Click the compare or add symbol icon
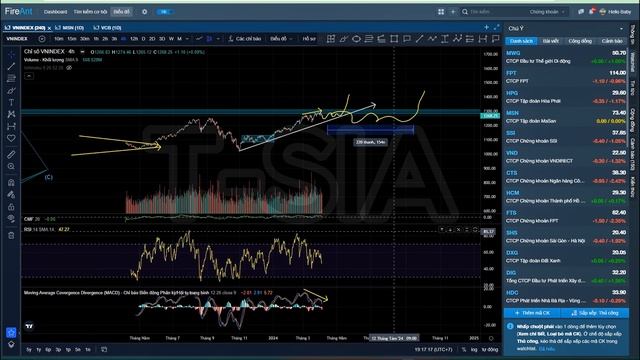The width and height of the screenshot is (640, 360). [x=42, y=39]
